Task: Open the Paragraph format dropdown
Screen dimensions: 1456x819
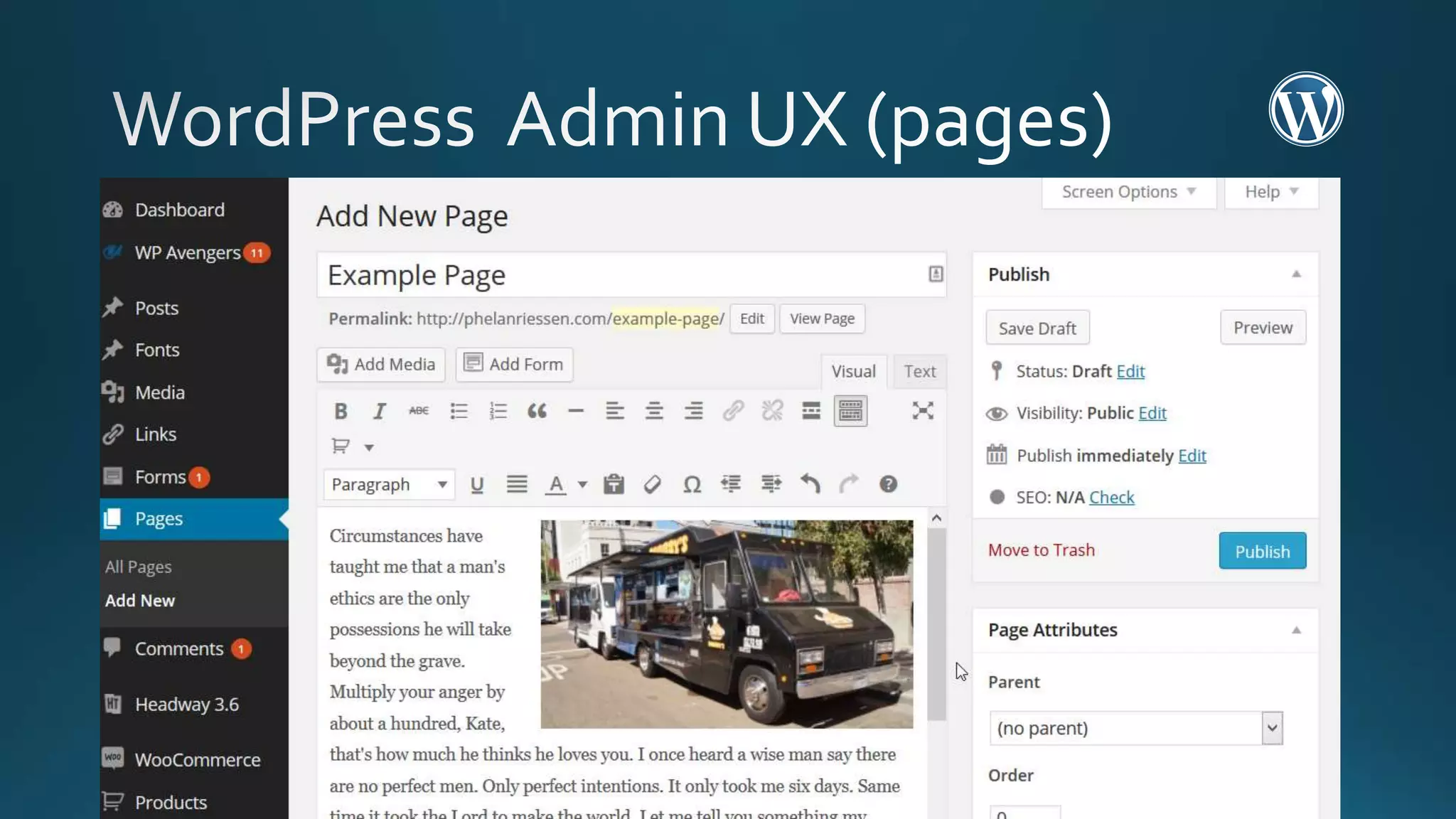Action: [389, 485]
